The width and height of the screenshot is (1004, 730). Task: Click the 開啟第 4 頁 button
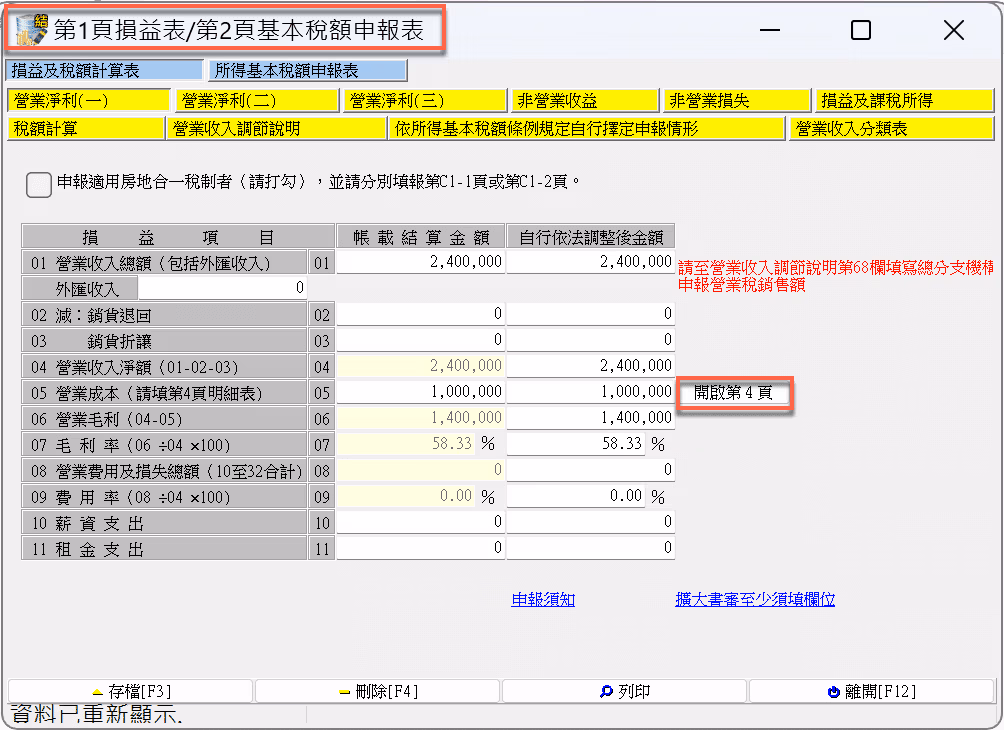[734, 393]
